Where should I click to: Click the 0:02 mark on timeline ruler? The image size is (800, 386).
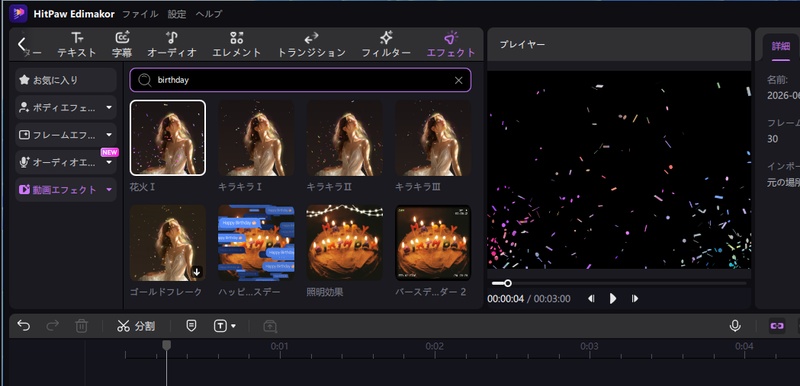[x=435, y=346]
